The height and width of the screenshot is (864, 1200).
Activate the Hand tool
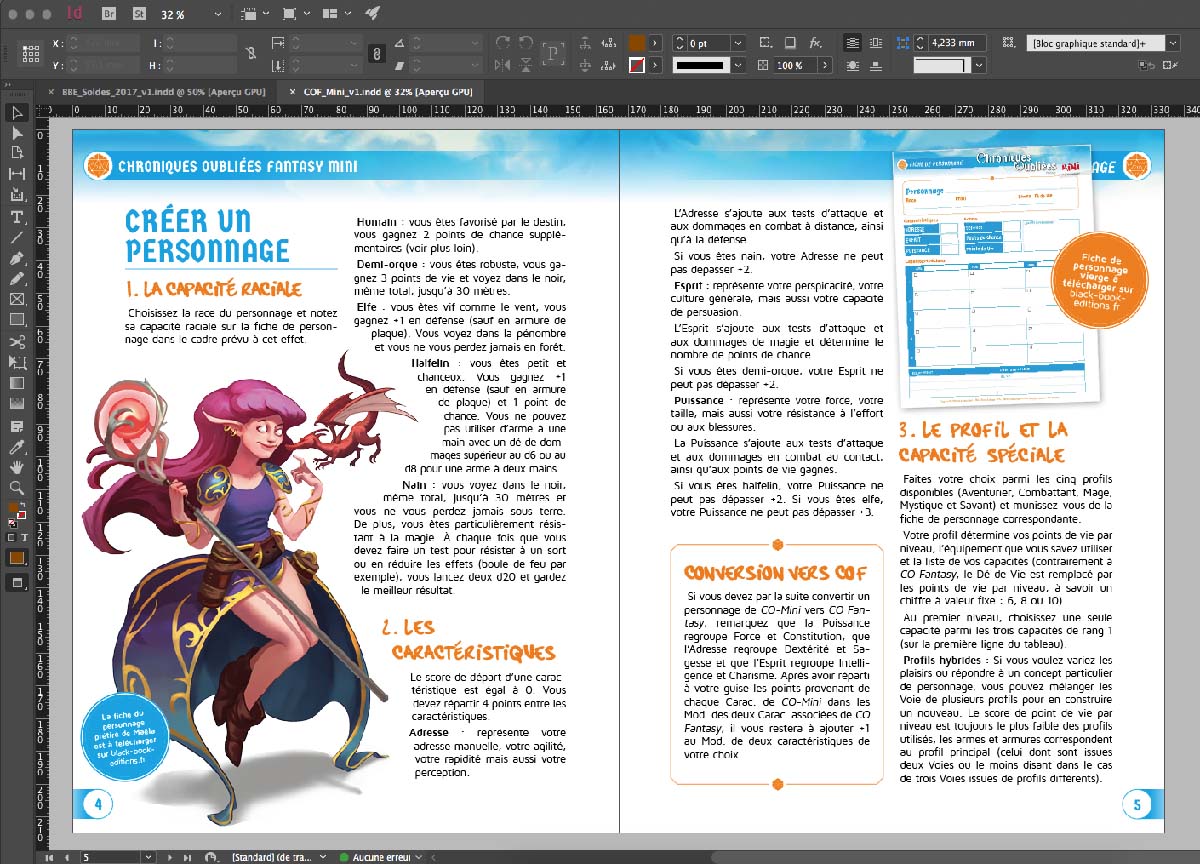pyautogui.click(x=17, y=467)
